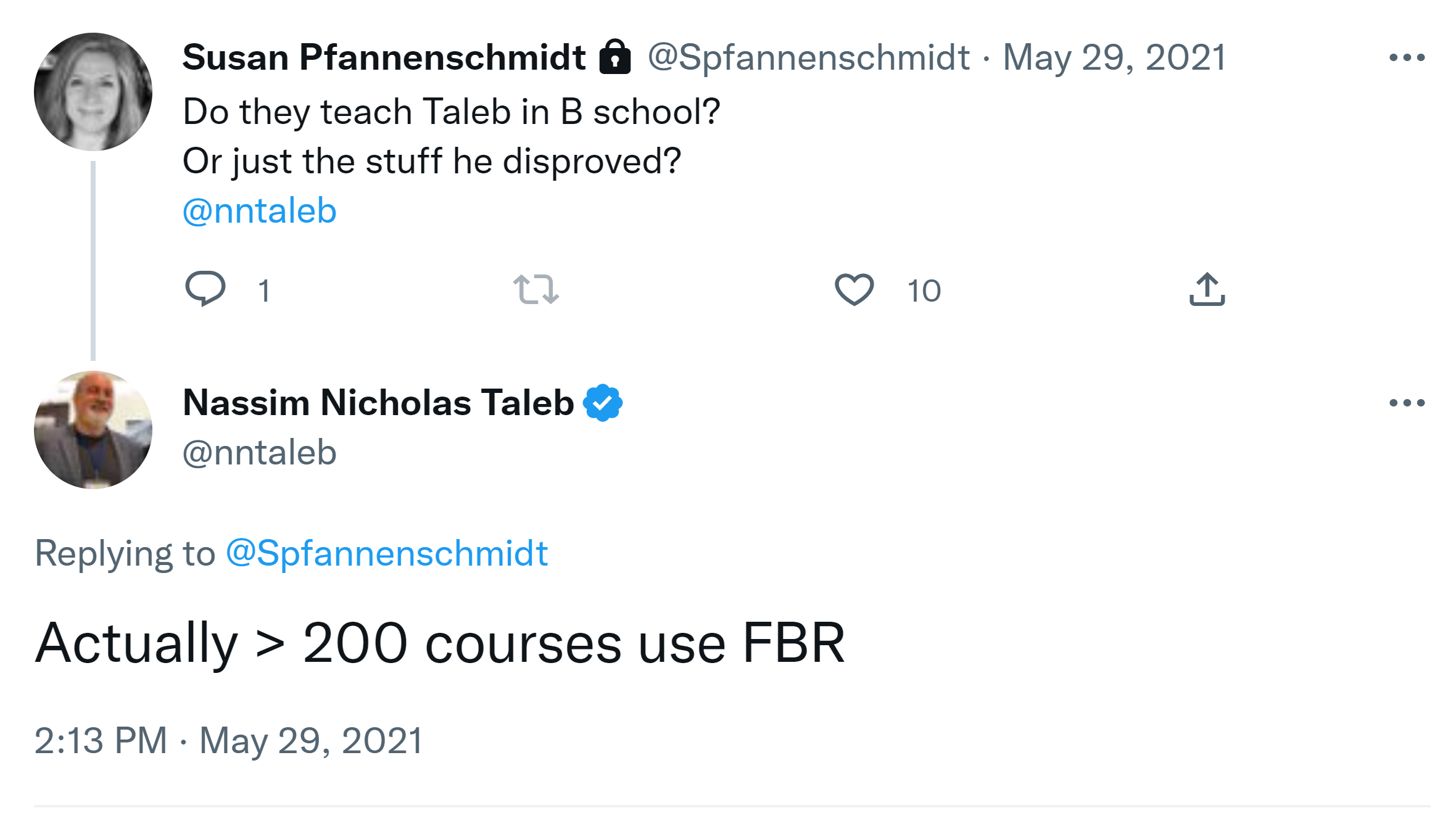This screenshot has height=829, width=1456.
Task: Click the 2:13 PM · May 29, 2021 timestamp
Action: click(229, 740)
